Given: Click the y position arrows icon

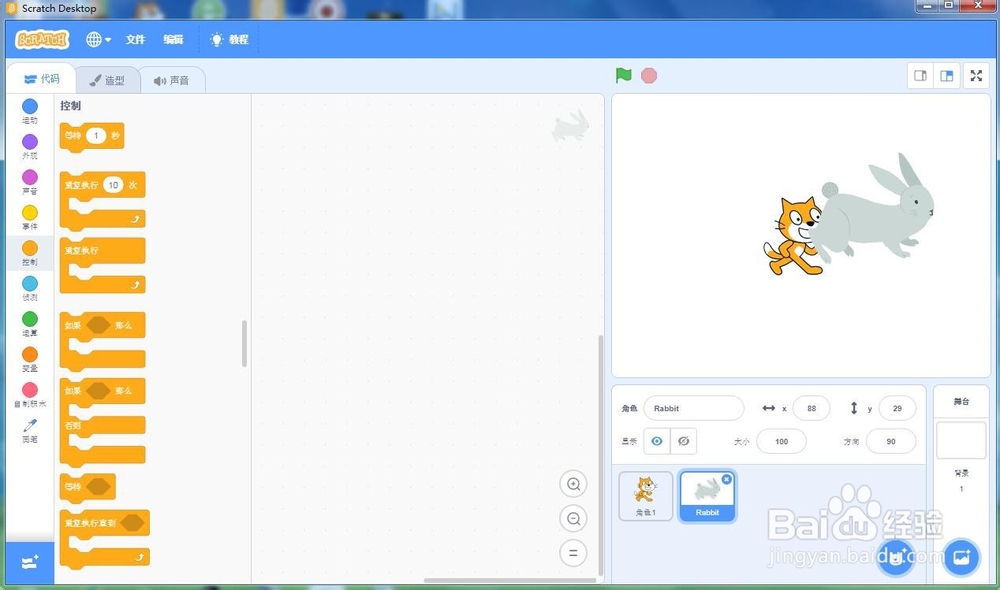Looking at the screenshot, I should point(854,408).
